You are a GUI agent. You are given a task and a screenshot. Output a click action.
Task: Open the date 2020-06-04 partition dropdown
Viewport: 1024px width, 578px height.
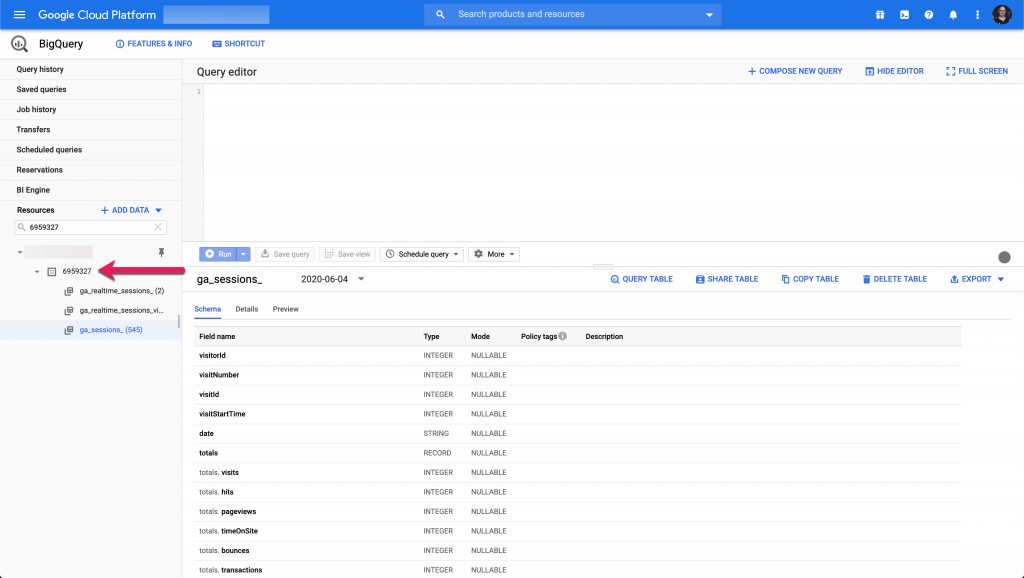tap(361, 279)
